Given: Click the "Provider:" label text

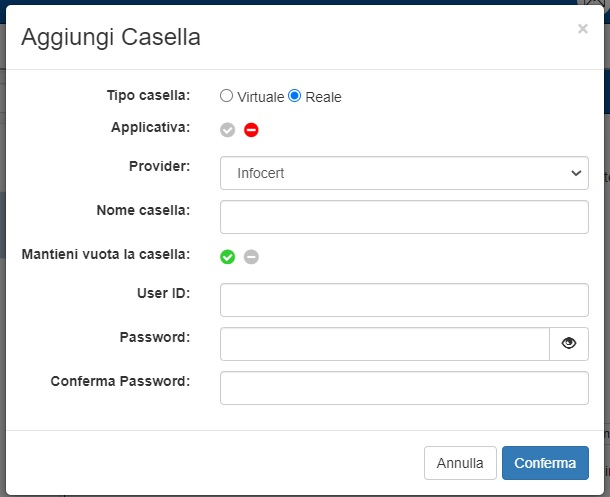Looking at the screenshot, I should point(159,166).
